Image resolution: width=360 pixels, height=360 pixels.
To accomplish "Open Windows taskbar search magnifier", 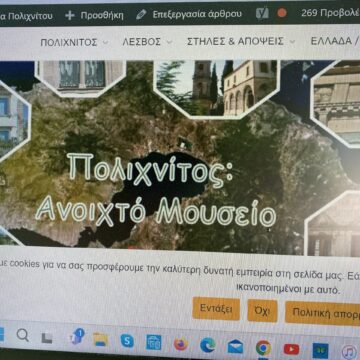I will point(22,335).
